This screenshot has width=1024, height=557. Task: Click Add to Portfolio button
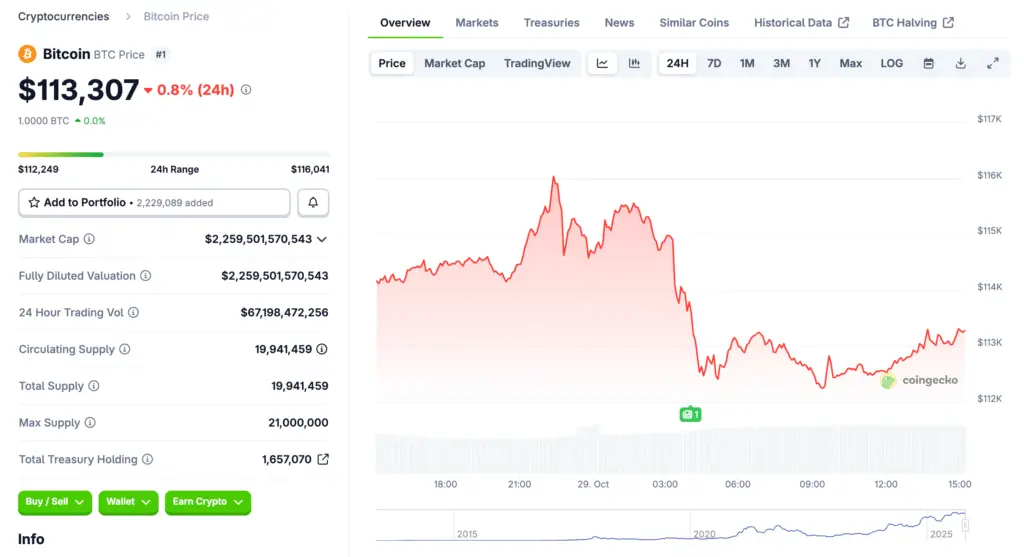(154, 203)
